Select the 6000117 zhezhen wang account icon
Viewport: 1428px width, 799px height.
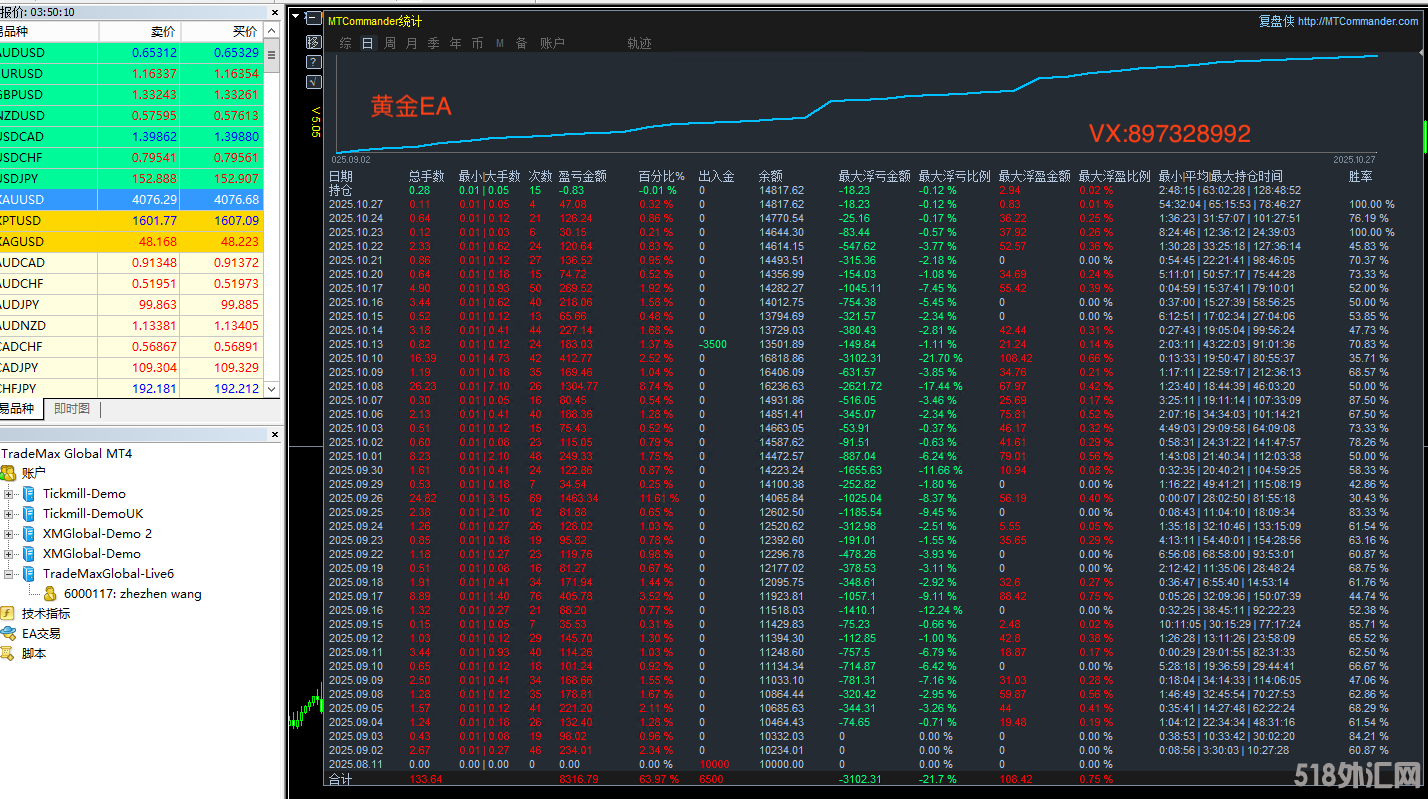tap(50, 594)
